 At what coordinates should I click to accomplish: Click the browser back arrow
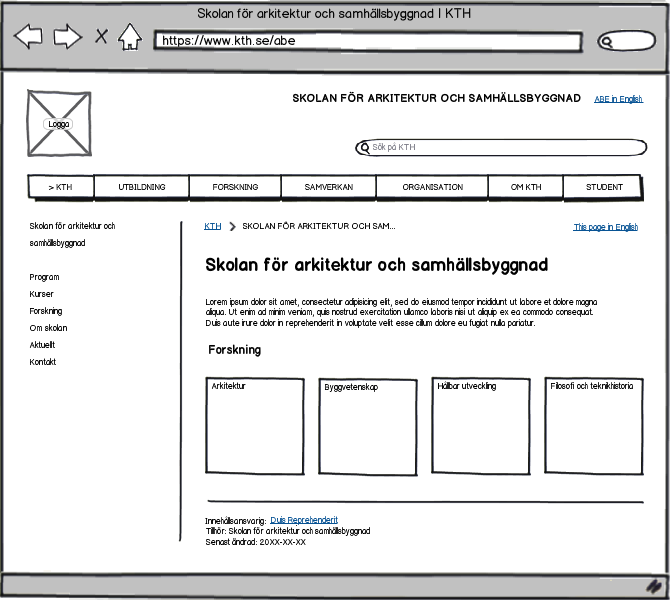click(28, 36)
